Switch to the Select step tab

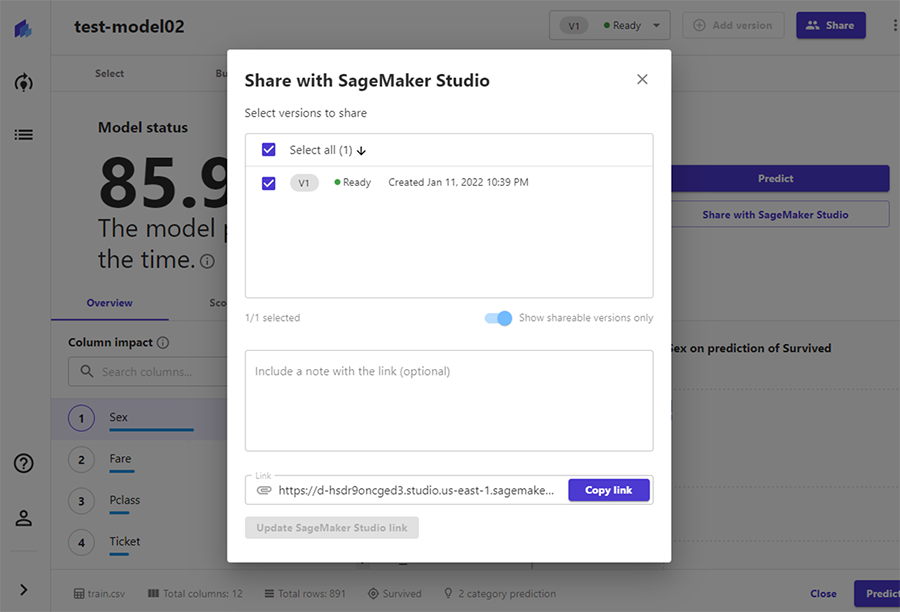[x=109, y=73]
